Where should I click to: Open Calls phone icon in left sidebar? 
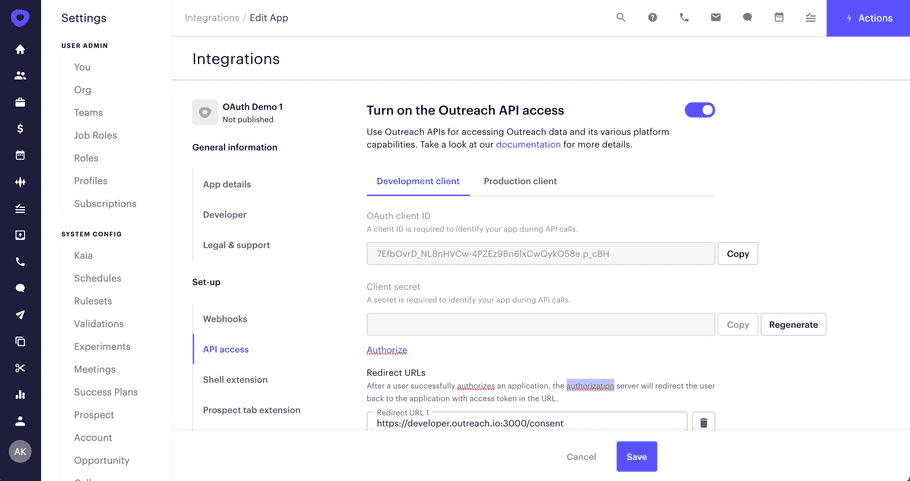[20, 262]
